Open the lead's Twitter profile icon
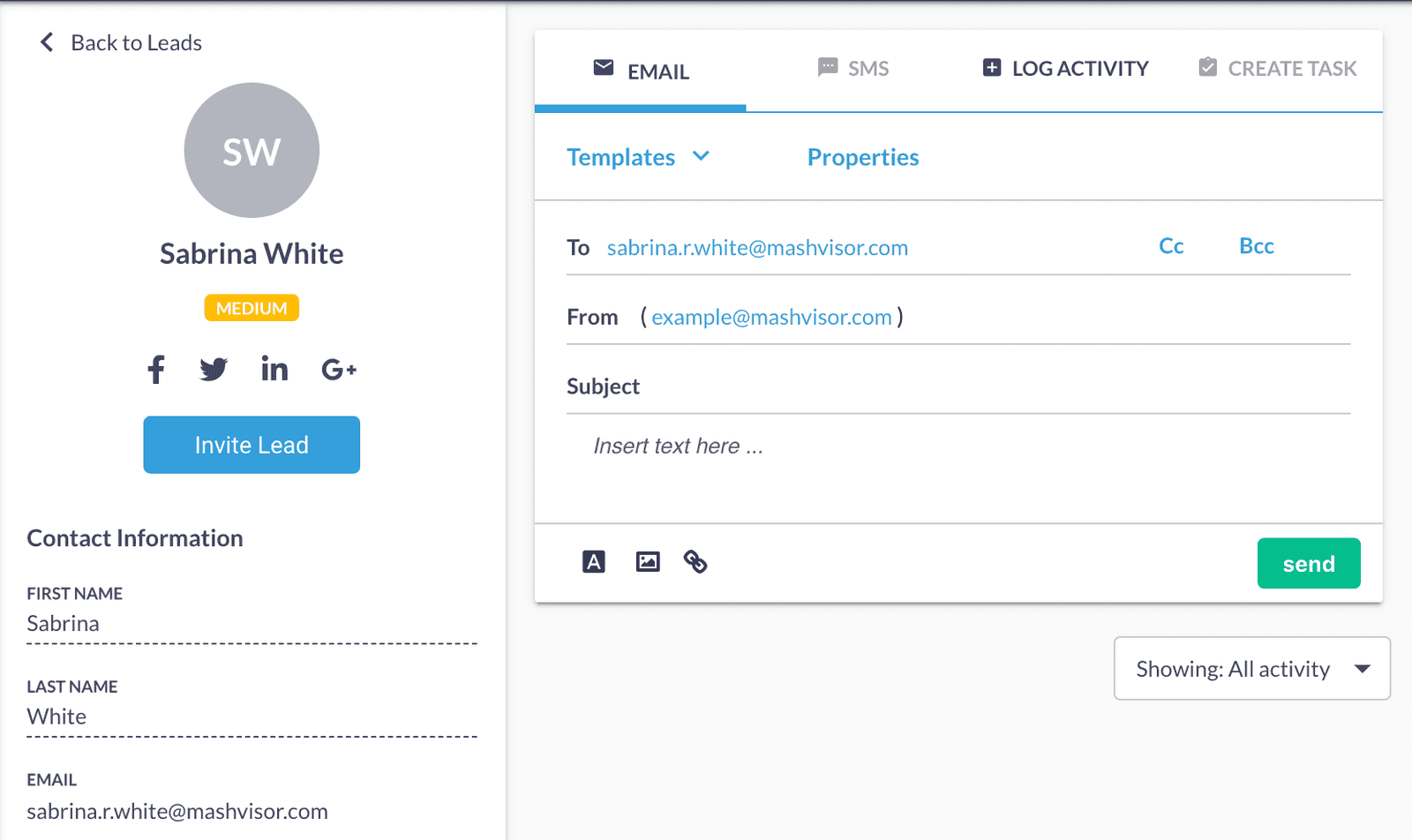This screenshot has width=1412, height=840. [214, 370]
